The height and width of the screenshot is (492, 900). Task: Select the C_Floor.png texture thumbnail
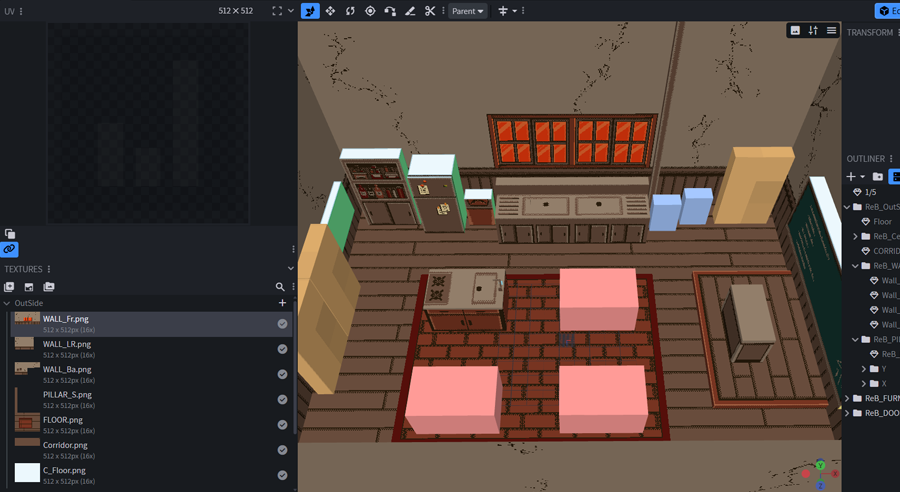27,471
